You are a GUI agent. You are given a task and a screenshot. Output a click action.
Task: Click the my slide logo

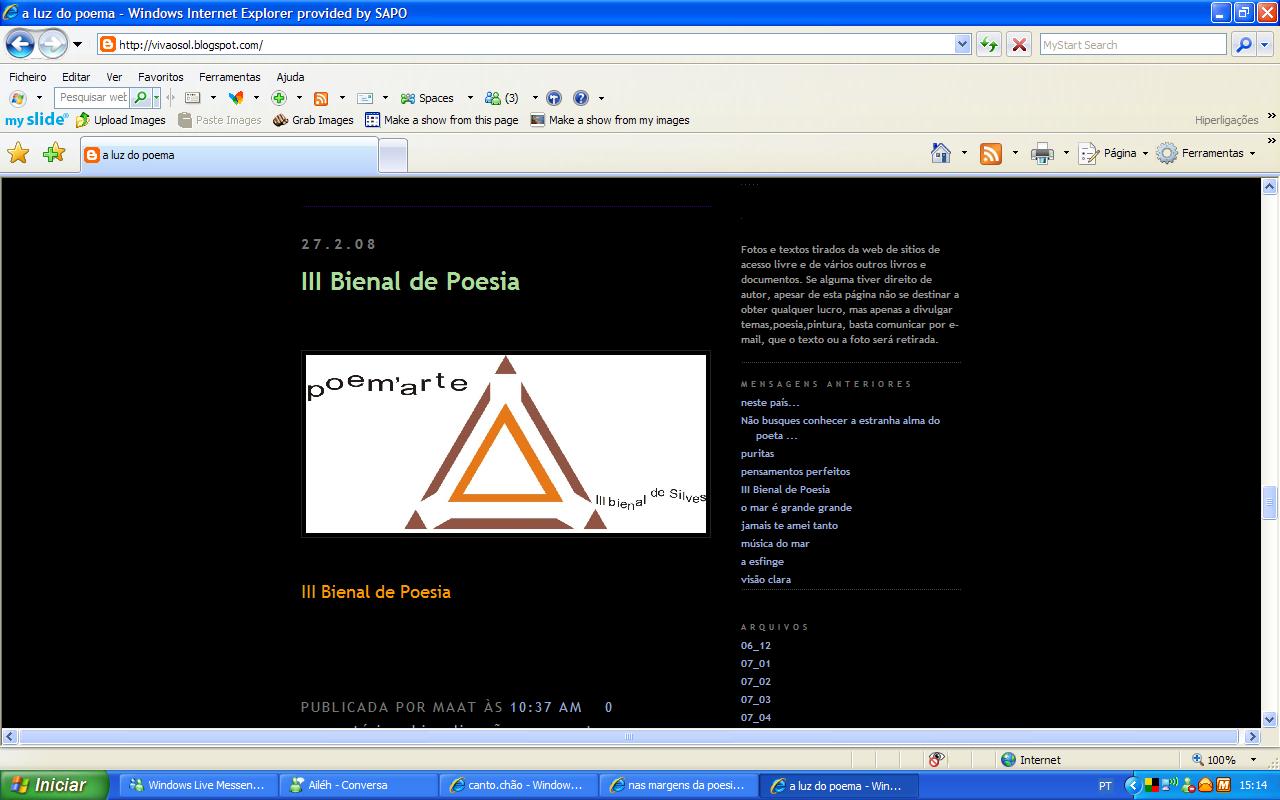click(37, 120)
